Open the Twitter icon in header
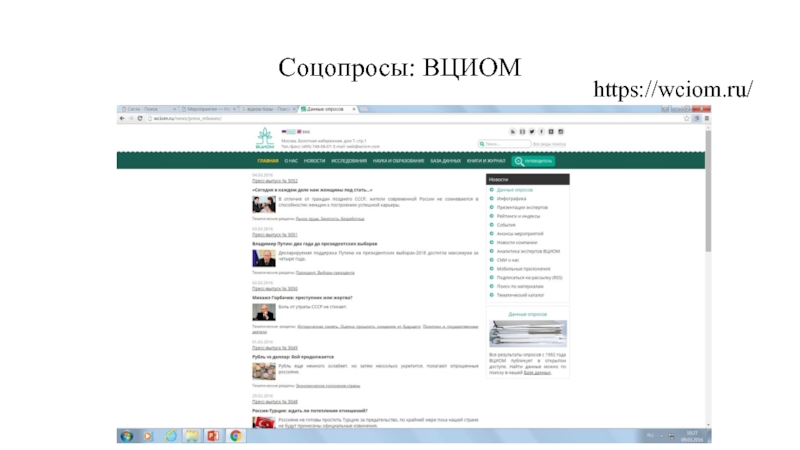This screenshot has height=450, width=800. point(532,132)
